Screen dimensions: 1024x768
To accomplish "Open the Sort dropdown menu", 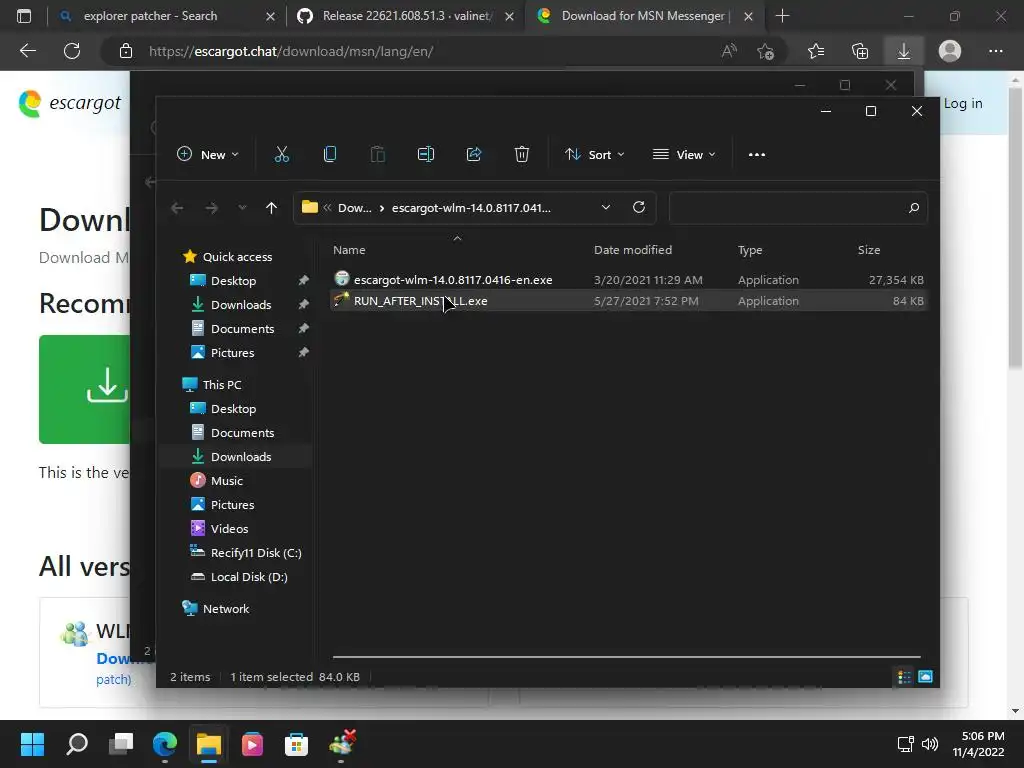I will coord(595,155).
